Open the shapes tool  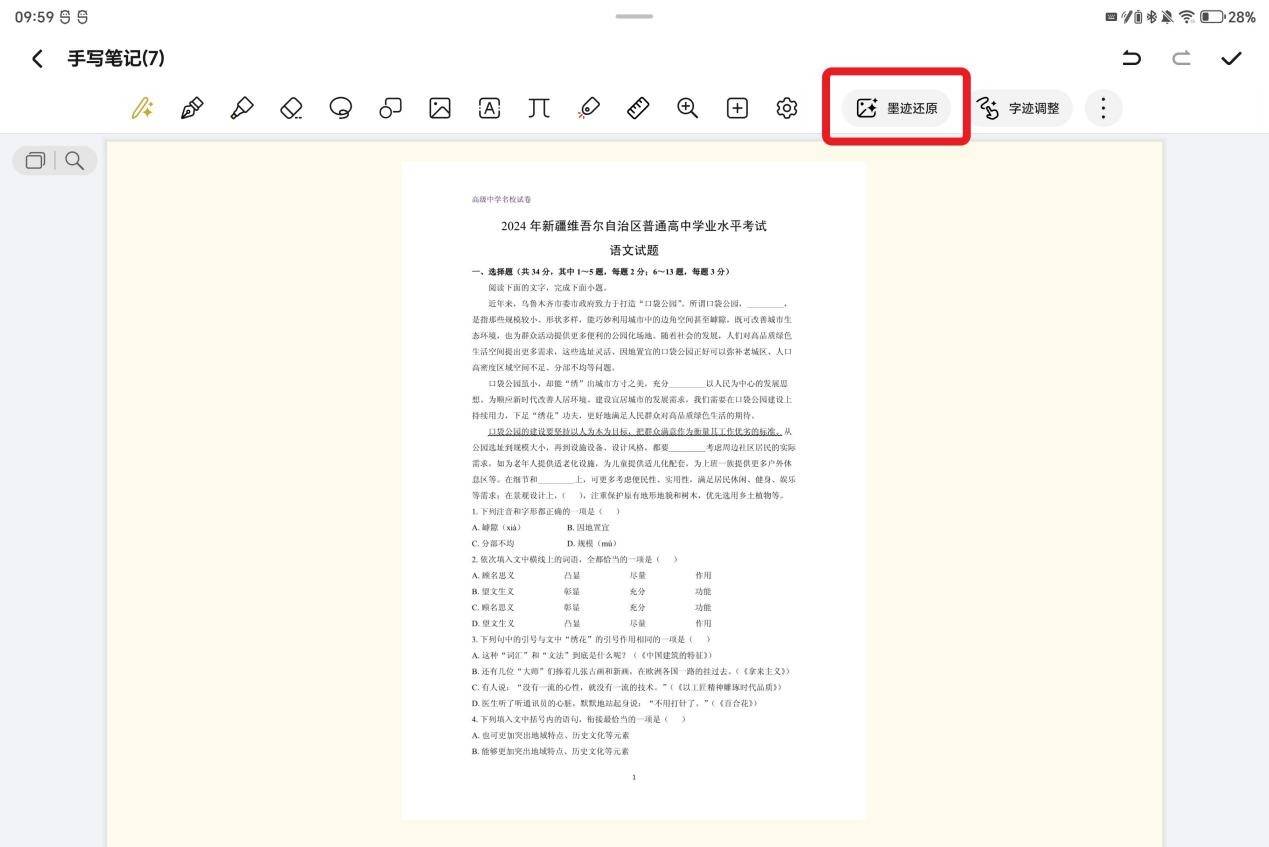pos(390,108)
